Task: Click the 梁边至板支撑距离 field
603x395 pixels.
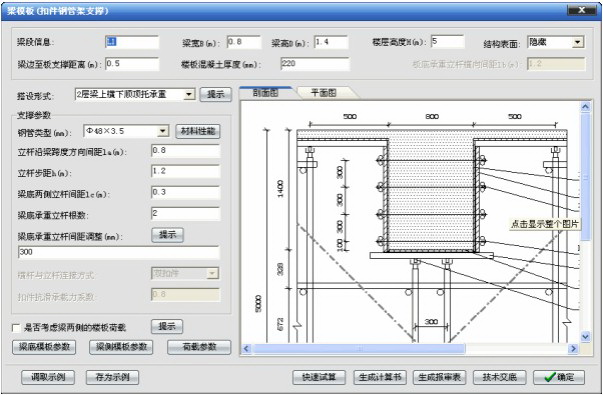Action: (x=132, y=64)
